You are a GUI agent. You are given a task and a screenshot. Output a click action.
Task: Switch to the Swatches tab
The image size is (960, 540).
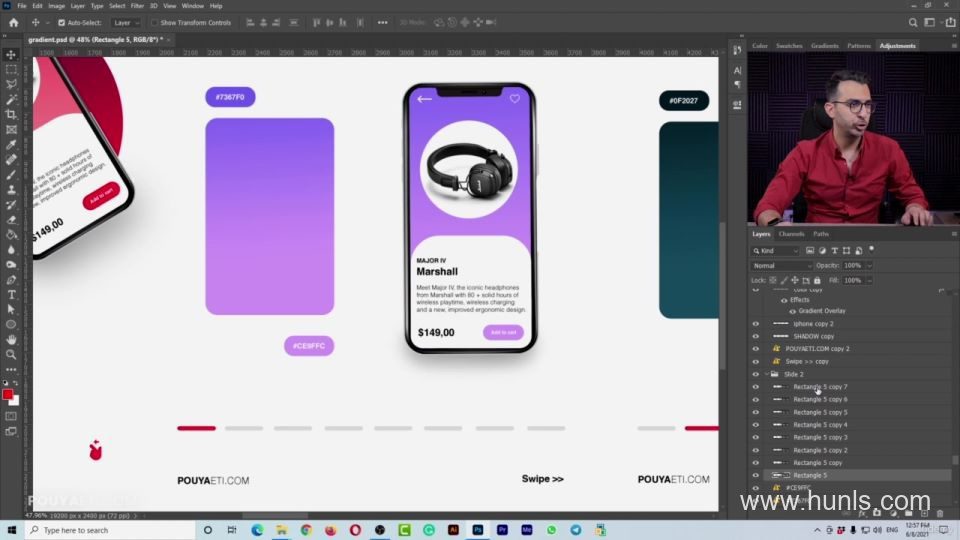[x=789, y=46]
